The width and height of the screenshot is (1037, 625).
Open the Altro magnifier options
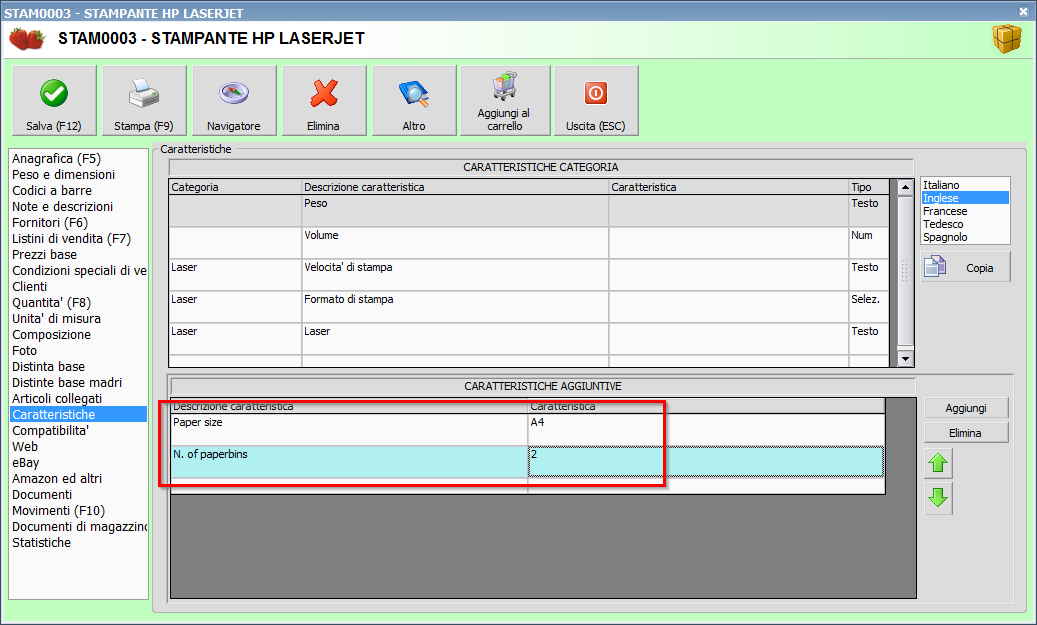[414, 101]
